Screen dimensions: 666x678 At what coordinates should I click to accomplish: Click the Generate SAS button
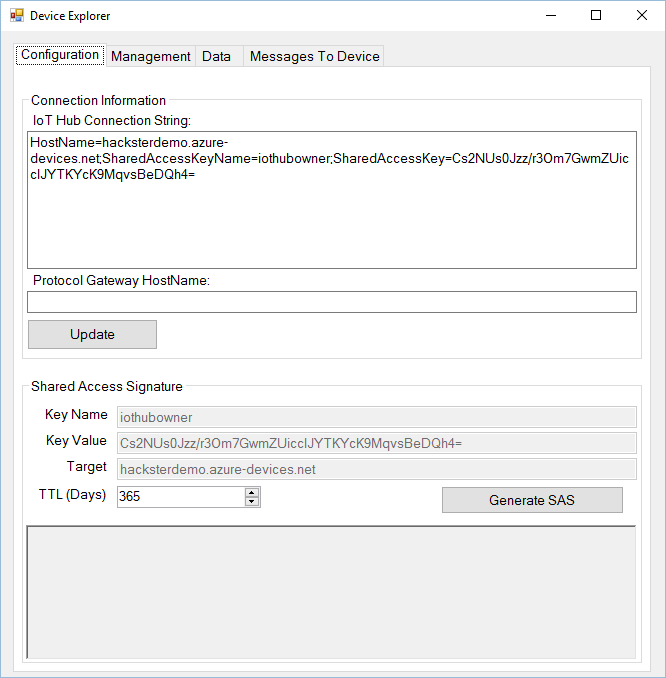coord(532,500)
